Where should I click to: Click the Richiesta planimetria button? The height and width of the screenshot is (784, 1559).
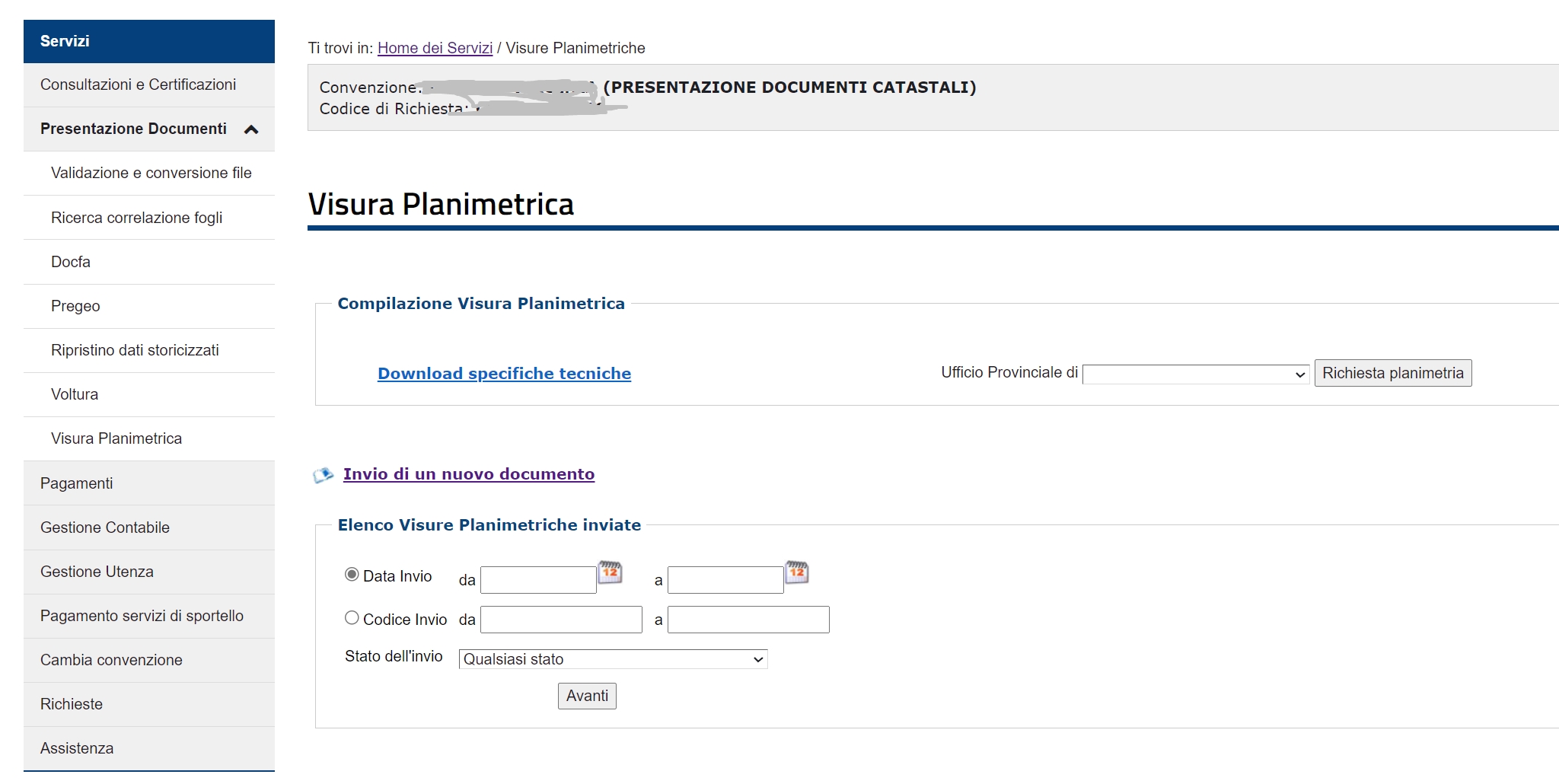point(1392,373)
